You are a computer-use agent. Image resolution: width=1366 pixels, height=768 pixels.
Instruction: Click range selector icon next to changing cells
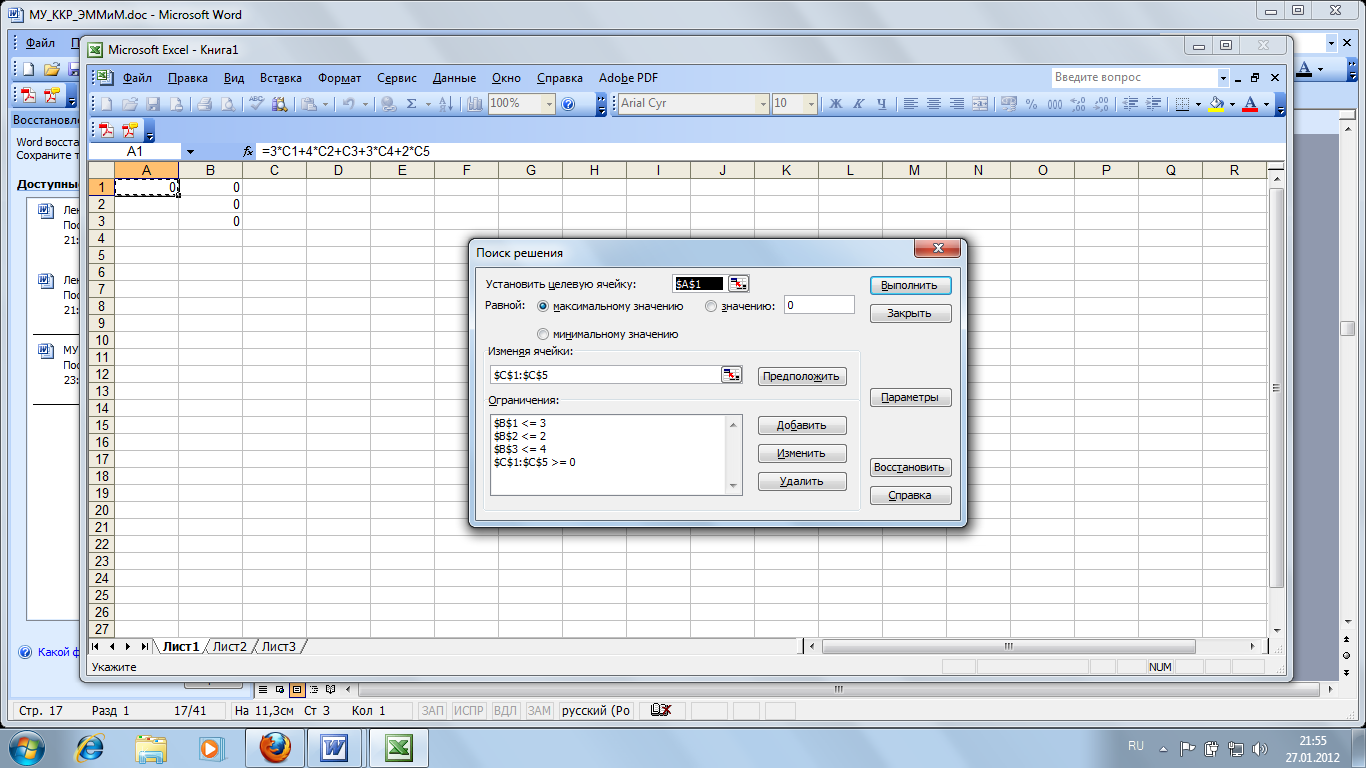(732, 375)
